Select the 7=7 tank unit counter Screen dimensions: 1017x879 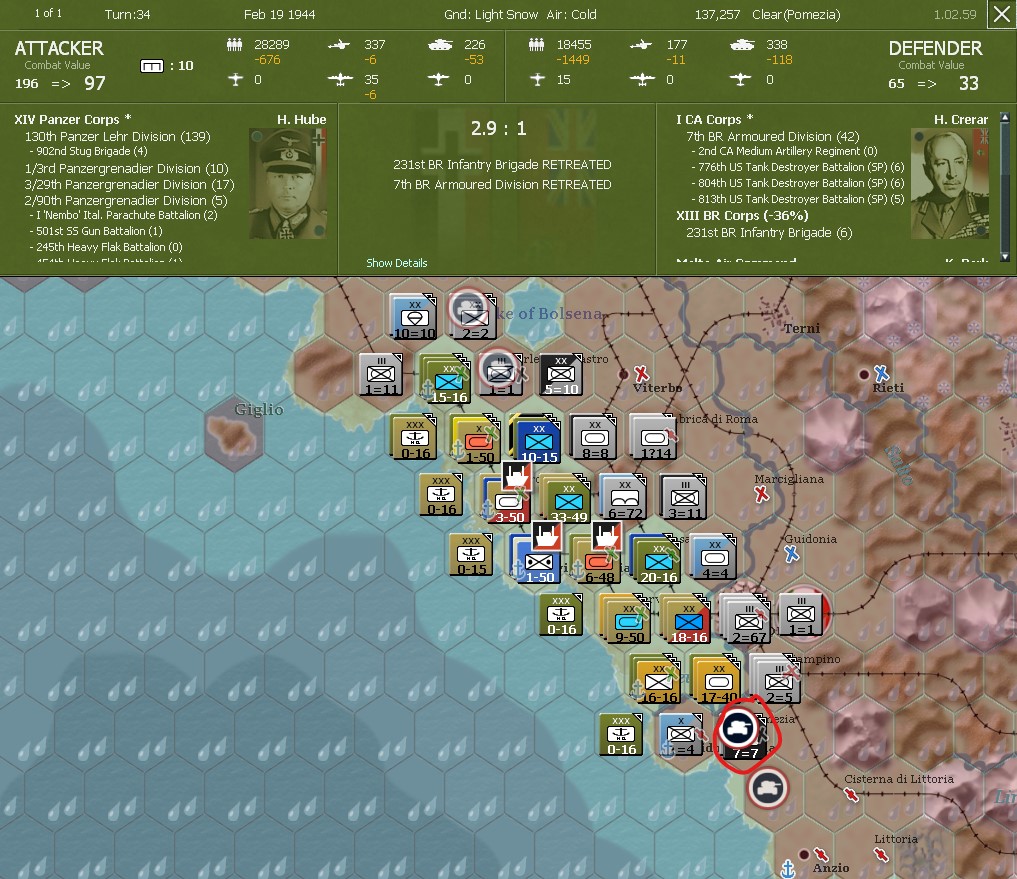(x=746, y=736)
